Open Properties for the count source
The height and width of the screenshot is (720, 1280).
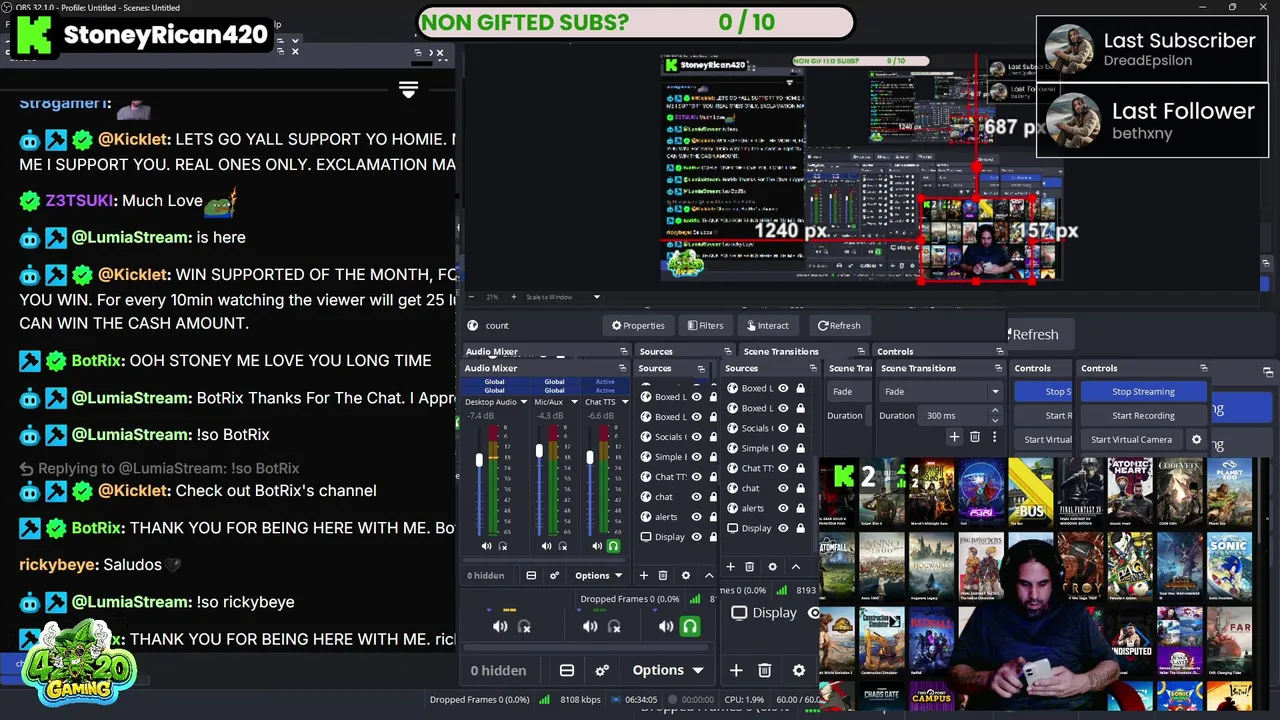tap(638, 325)
